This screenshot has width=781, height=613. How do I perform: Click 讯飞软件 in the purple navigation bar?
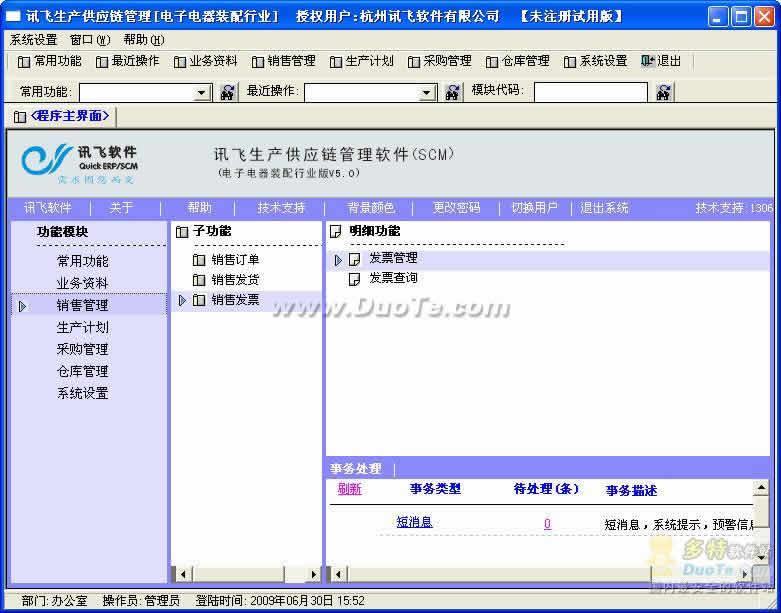pos(48,208)
